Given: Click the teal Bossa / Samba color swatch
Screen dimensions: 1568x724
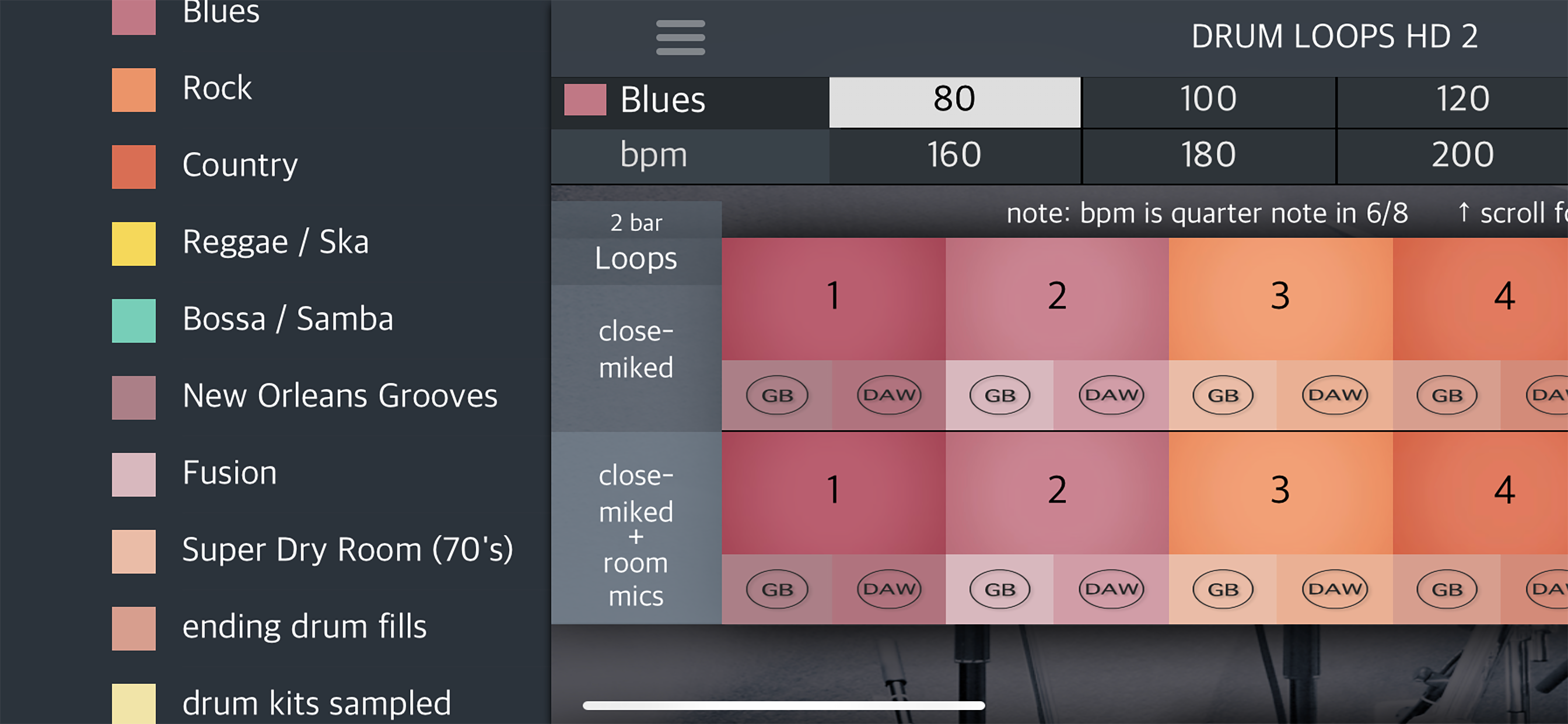Looking at the screenshot, I should [134, 320].
